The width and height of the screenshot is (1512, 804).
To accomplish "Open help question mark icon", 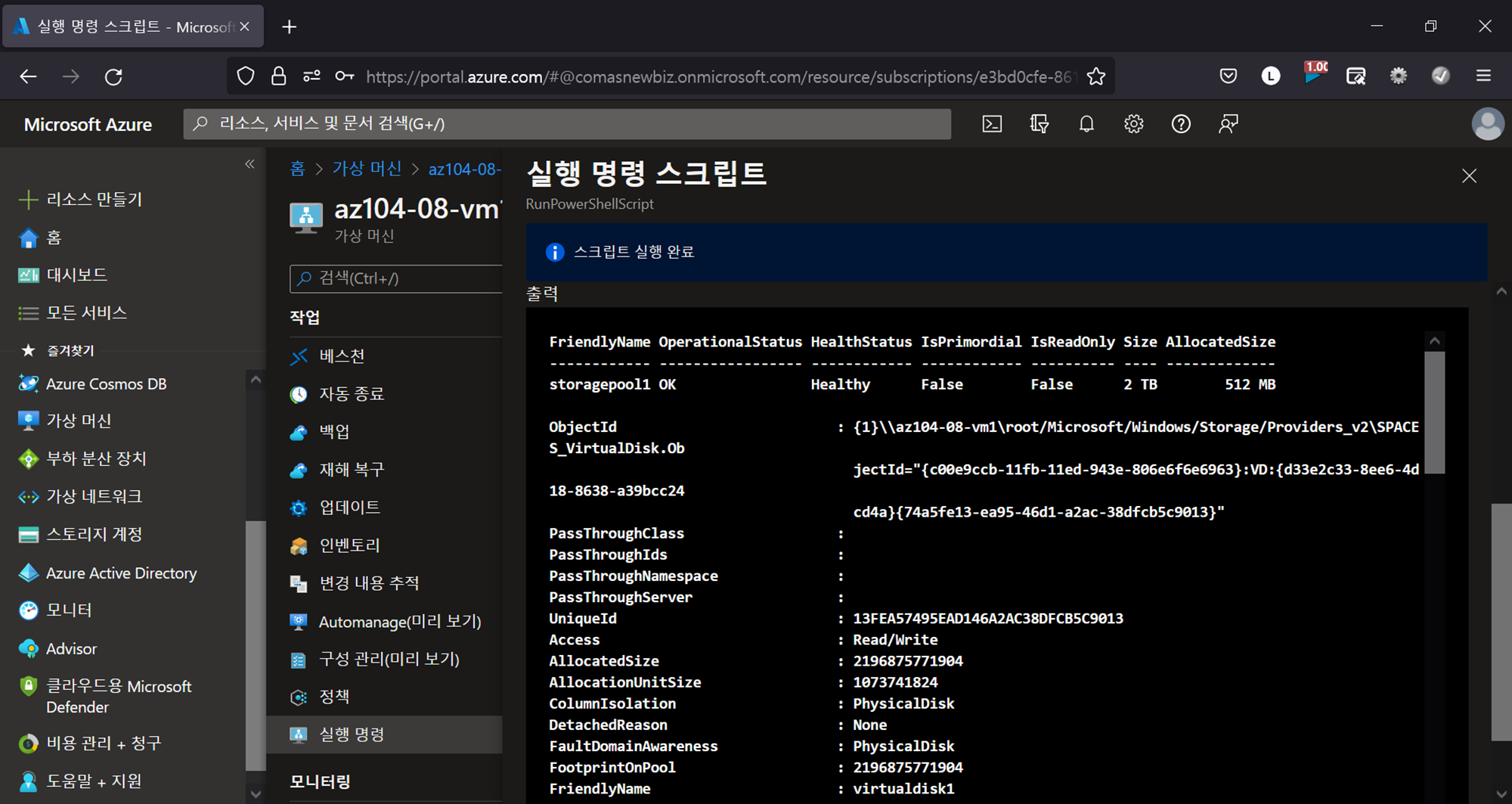I will (x=1181, y=124).
